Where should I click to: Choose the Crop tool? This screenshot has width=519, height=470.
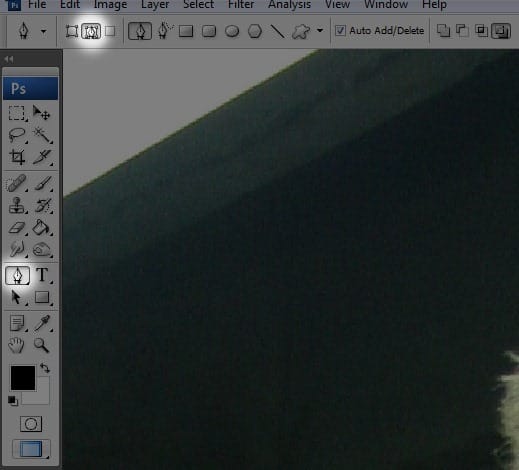[x=17, y=157]
